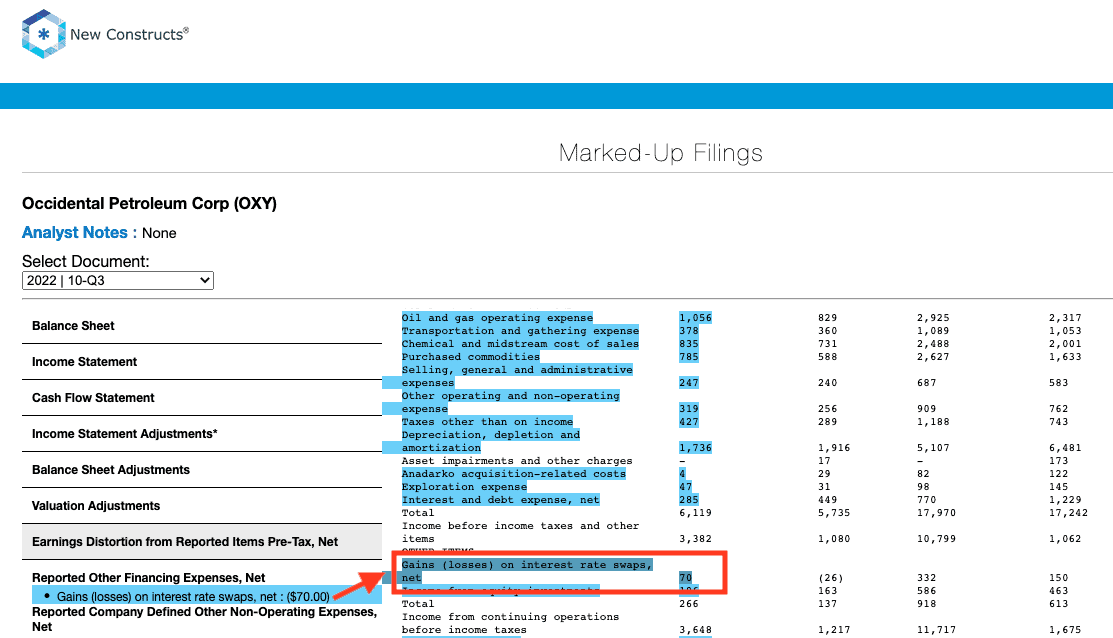Click the value 829
The width and height of the screenshot is (1113, 638).
point(827,318)
